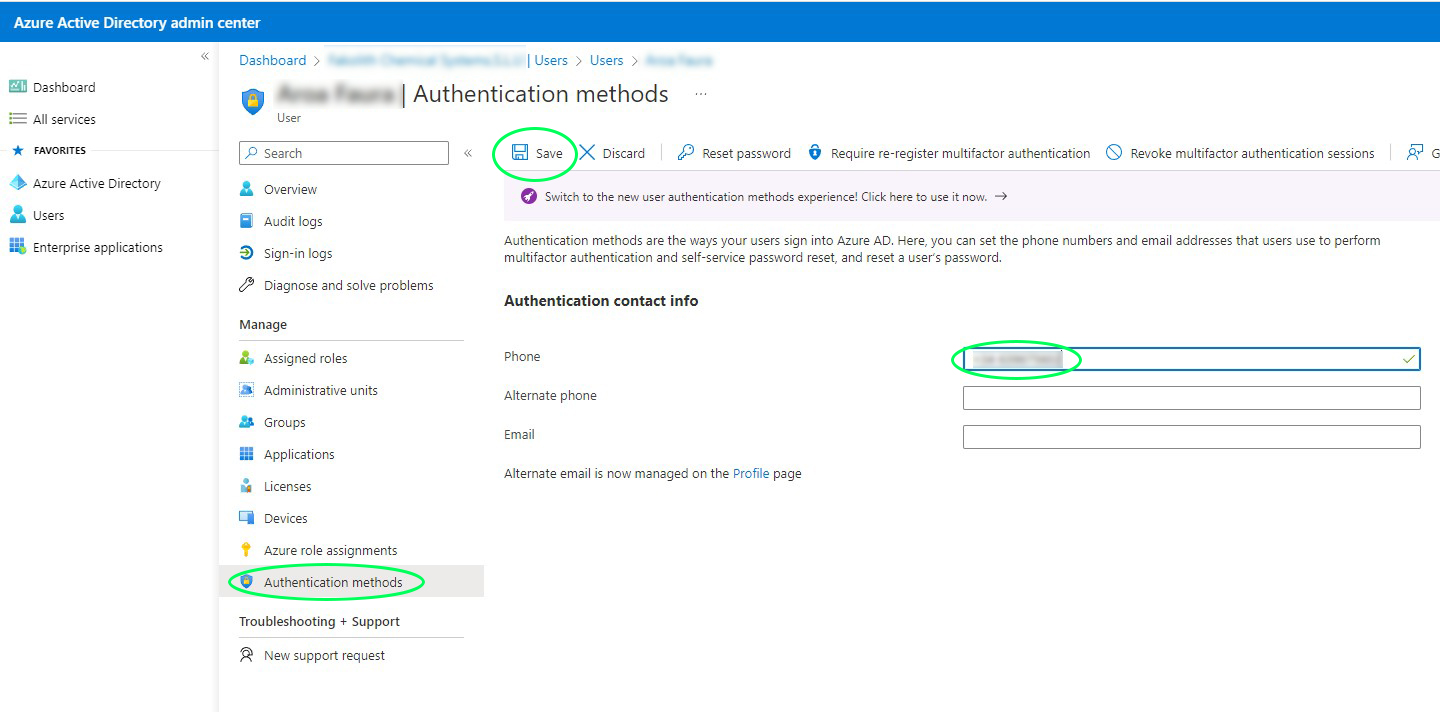The width and height of the screenshot is (1440, 712).
Task: Open New support request
Action: pyautogui.click(x=324, y=655)
